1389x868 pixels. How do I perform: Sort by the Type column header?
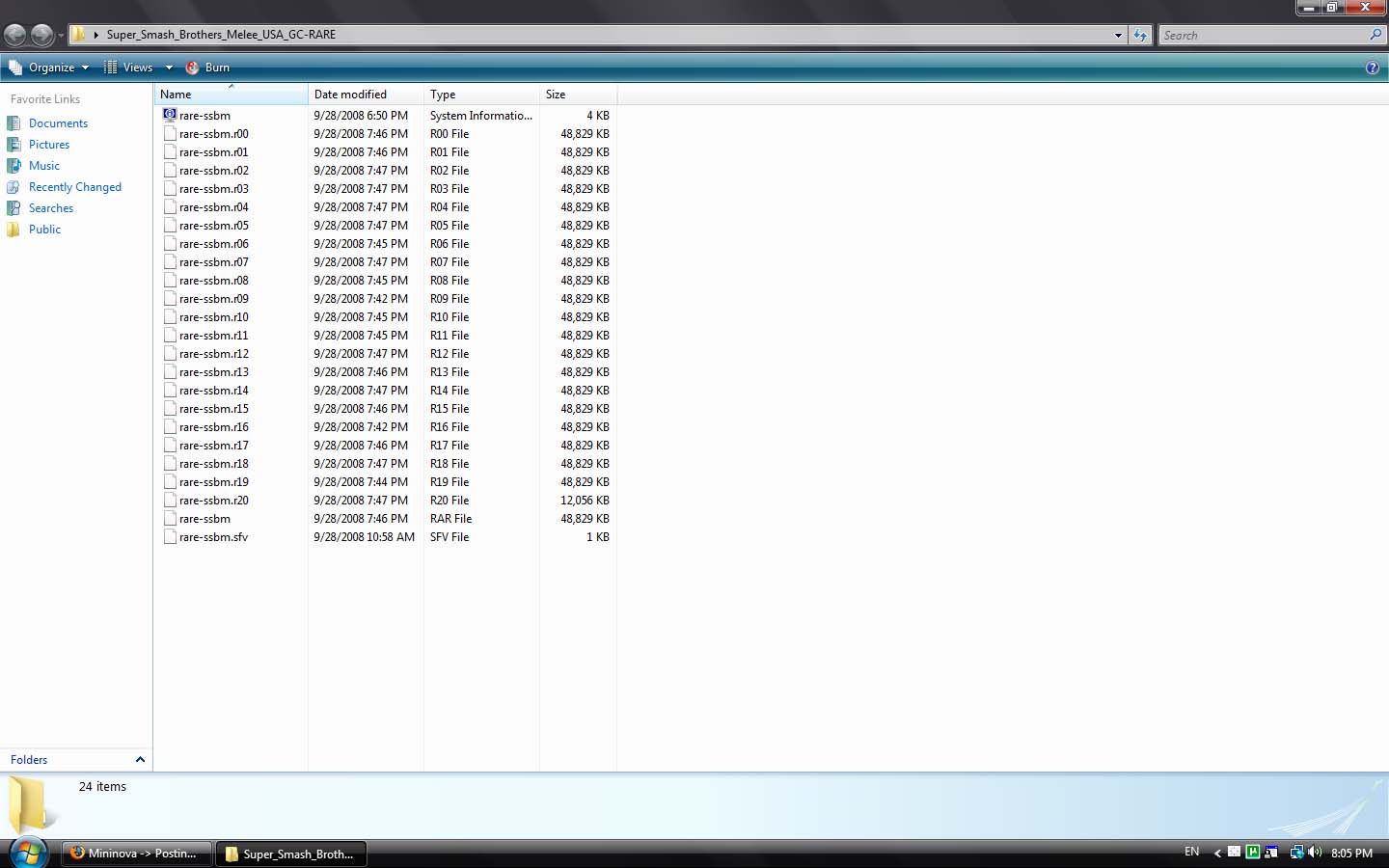pos(481,95)
